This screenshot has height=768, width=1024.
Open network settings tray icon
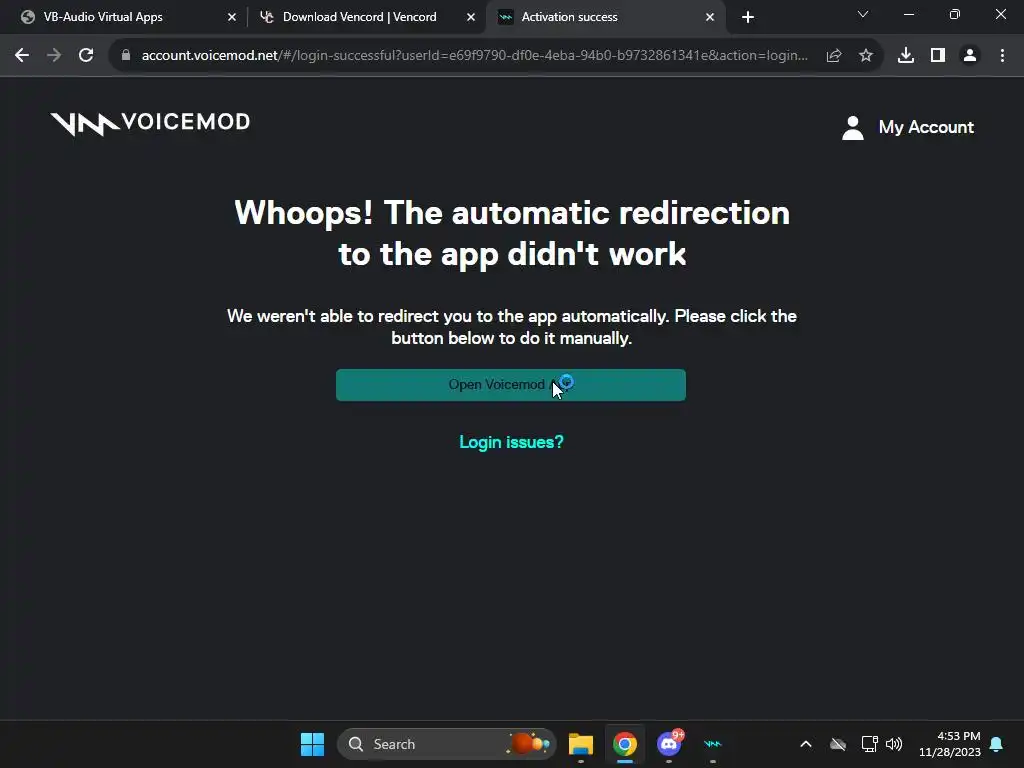click(x=869, y=744)
